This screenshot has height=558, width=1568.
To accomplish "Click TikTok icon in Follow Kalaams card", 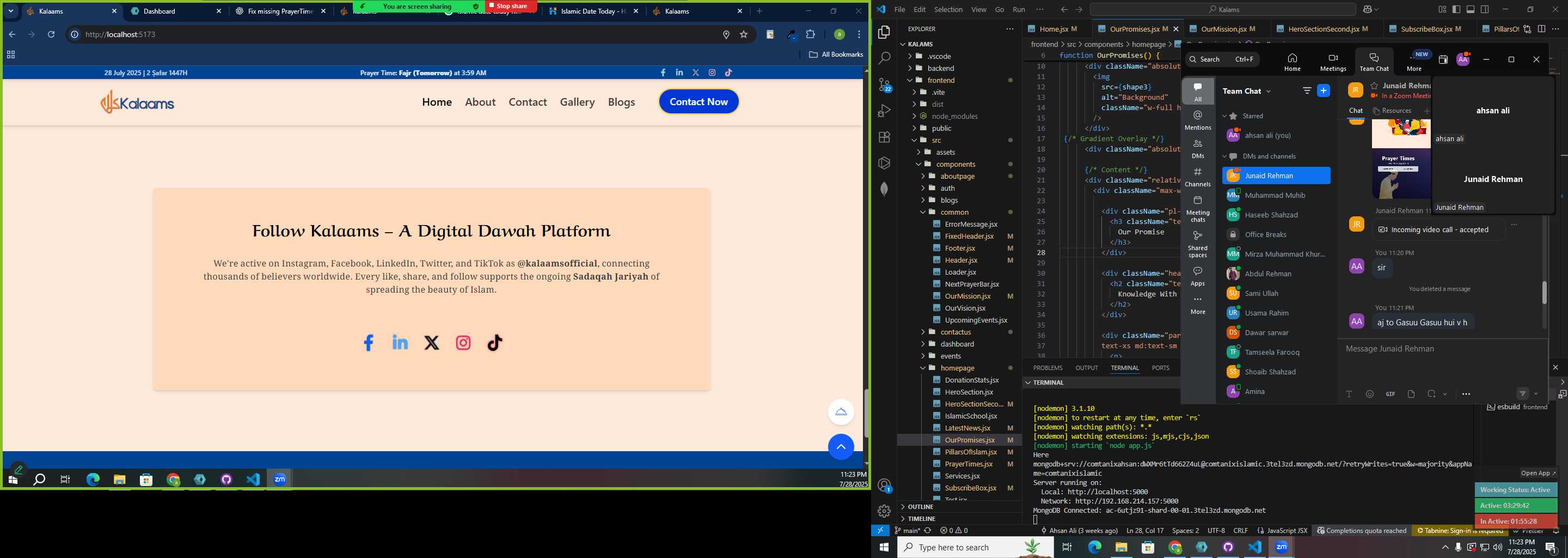I will point(495,343).
